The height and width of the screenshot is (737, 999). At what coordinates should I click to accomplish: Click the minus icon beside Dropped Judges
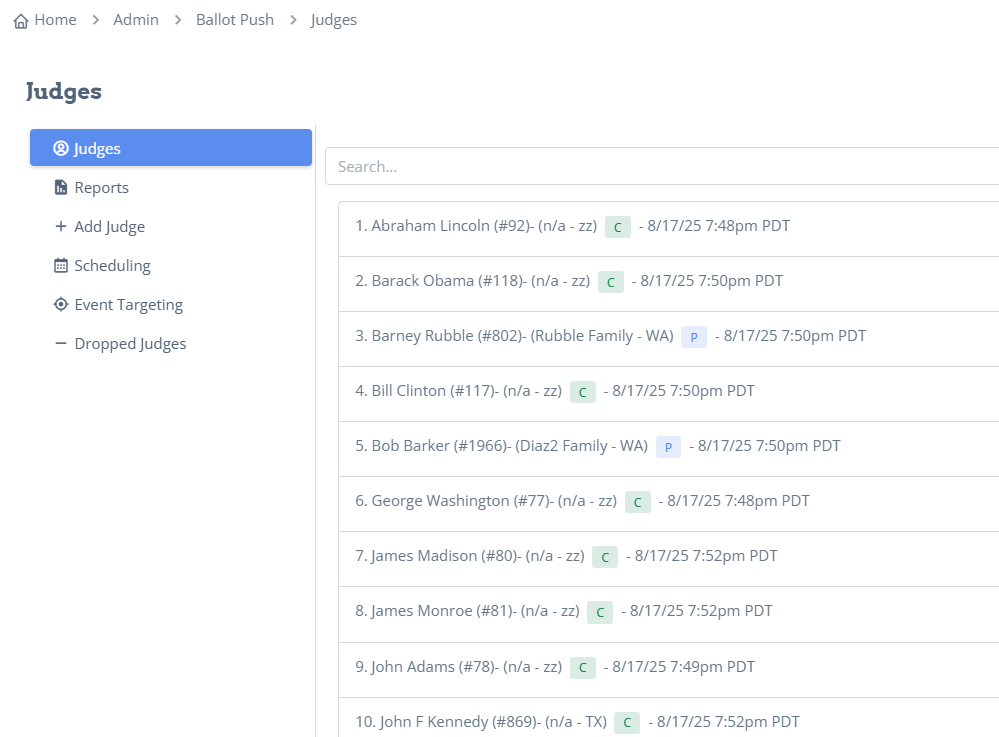point(61,343)
